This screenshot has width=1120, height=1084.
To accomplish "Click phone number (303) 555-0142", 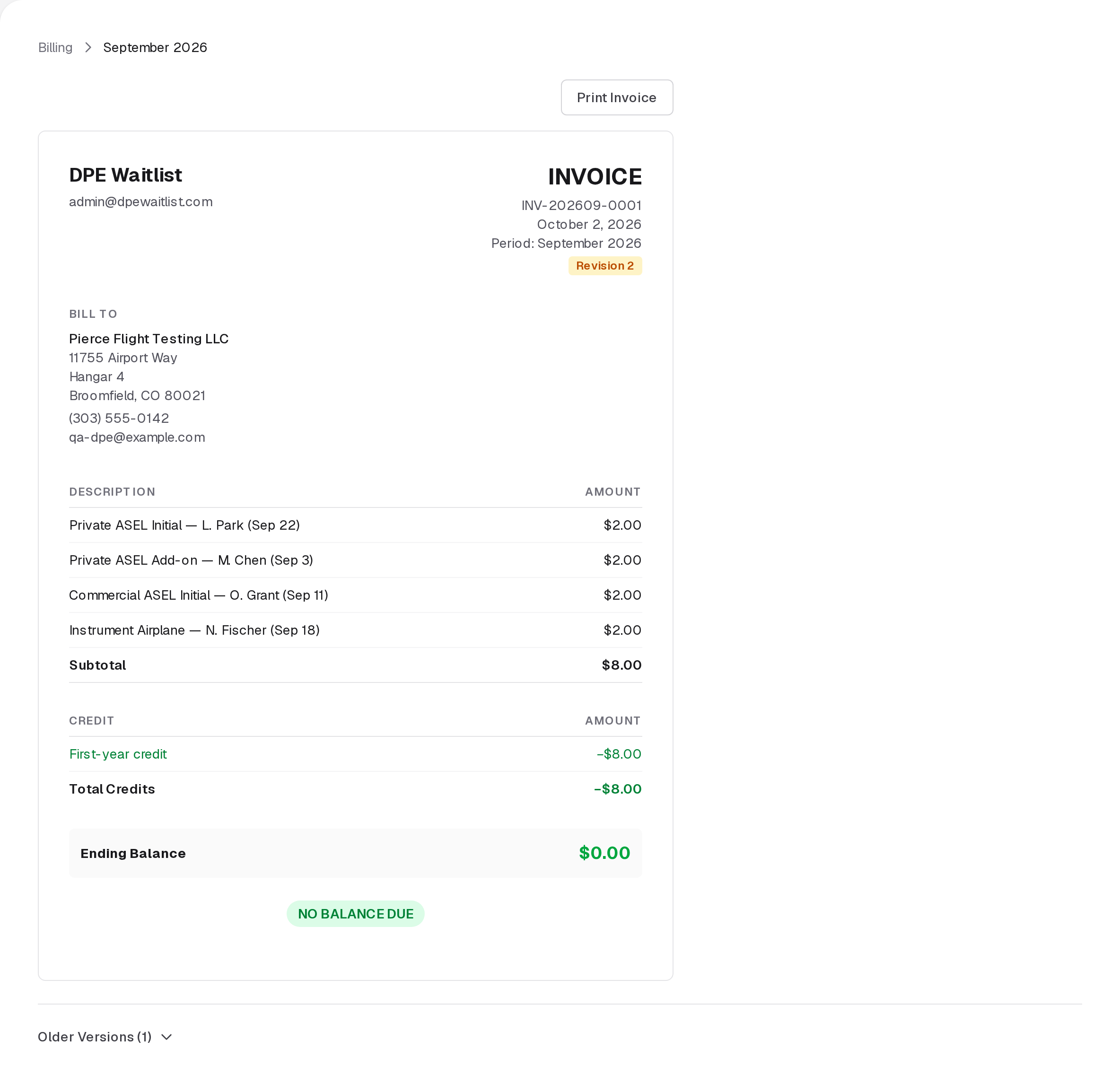I will coord(119,418).
